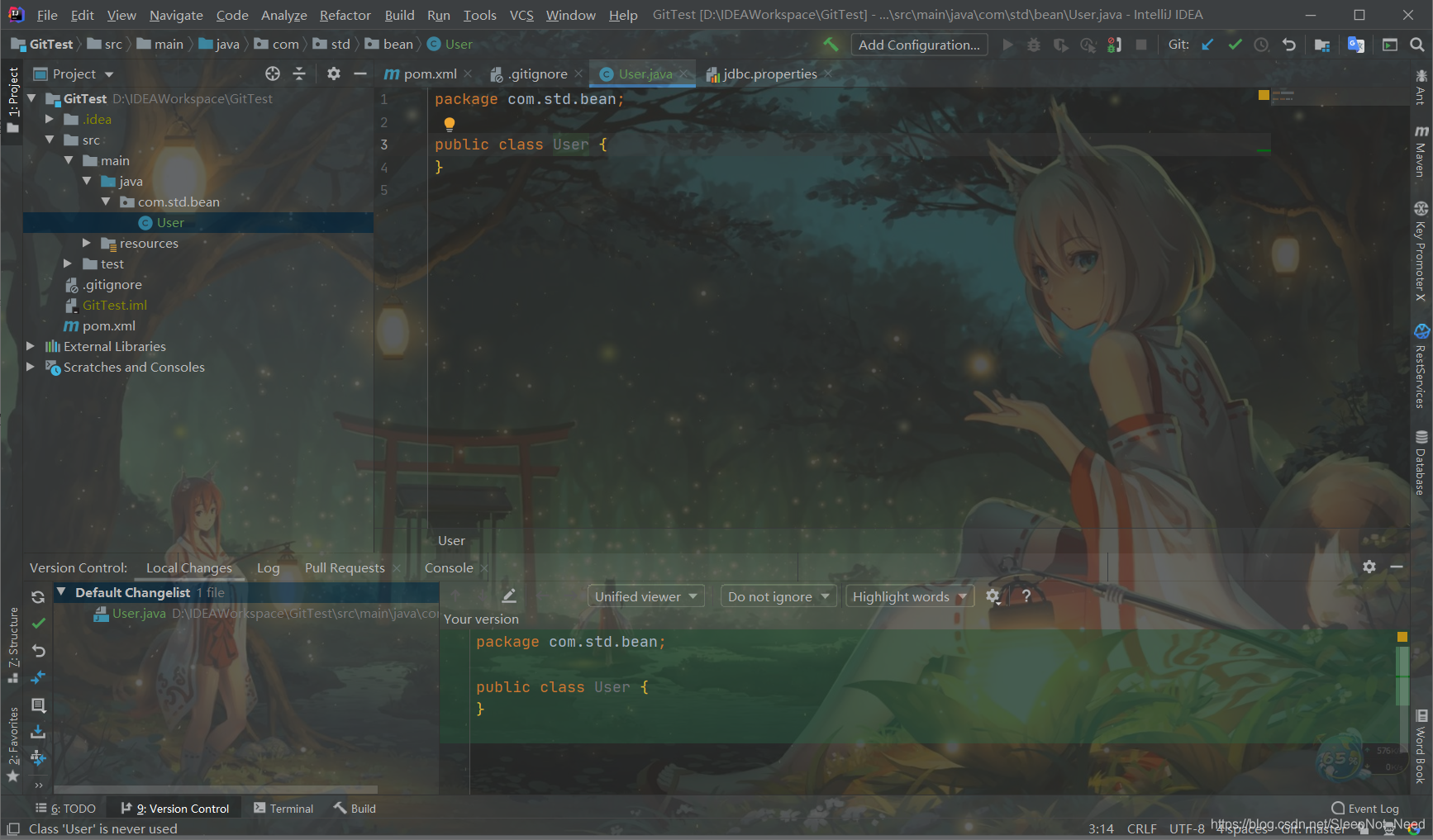This screenshot has height=840, width=1433.
Task: Close the .gitignore editor tab
Action: (x=578, y=74)
